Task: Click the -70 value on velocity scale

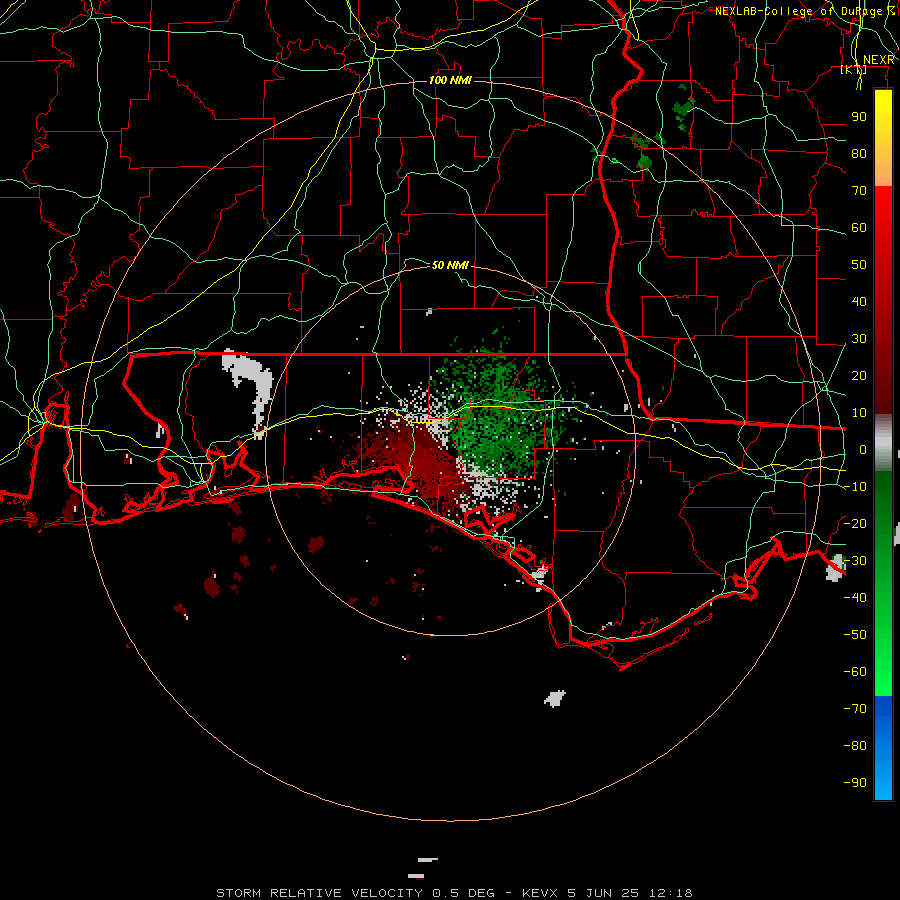Action: coord(855,708)
